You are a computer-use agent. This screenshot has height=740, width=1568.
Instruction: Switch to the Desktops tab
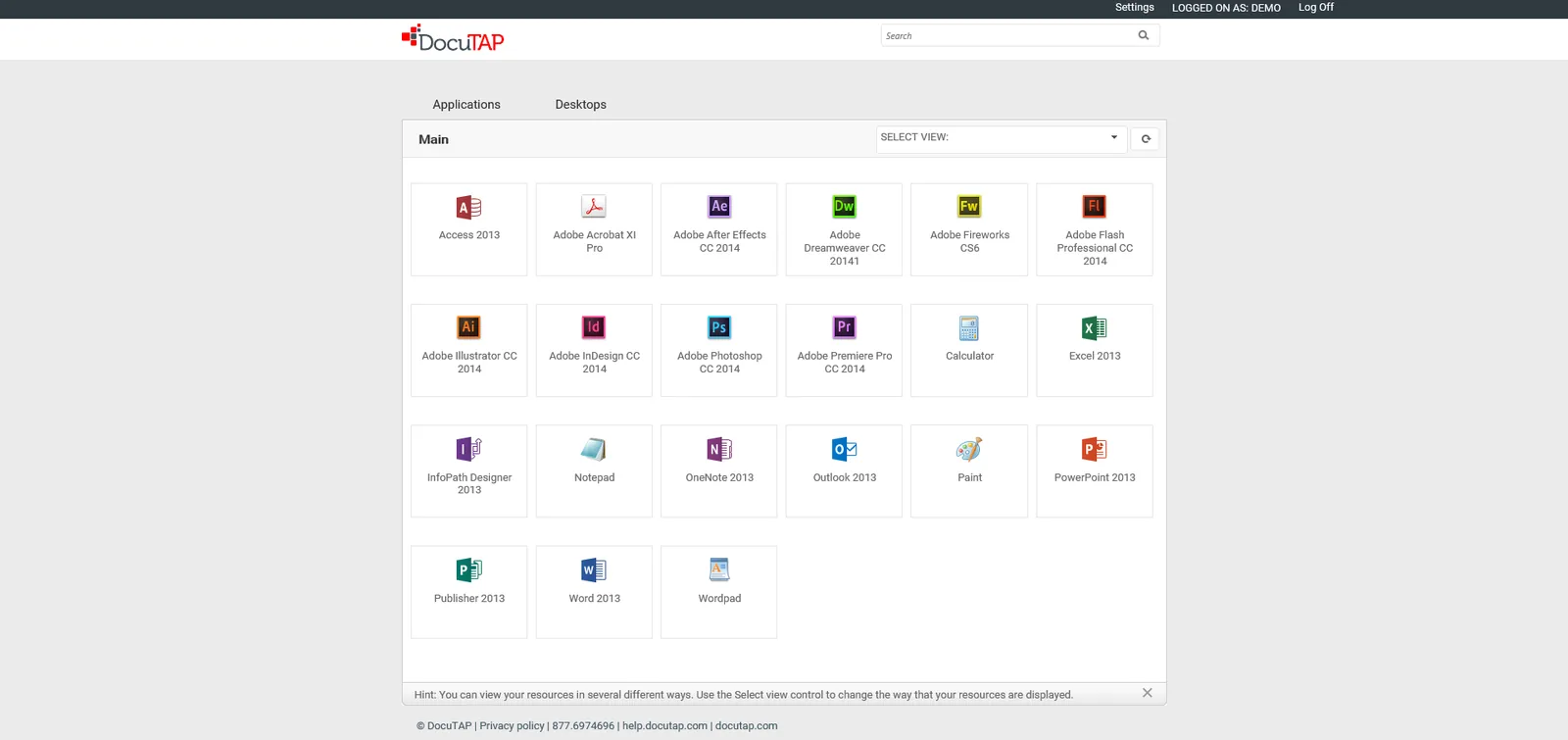click(x=581, y=105)
